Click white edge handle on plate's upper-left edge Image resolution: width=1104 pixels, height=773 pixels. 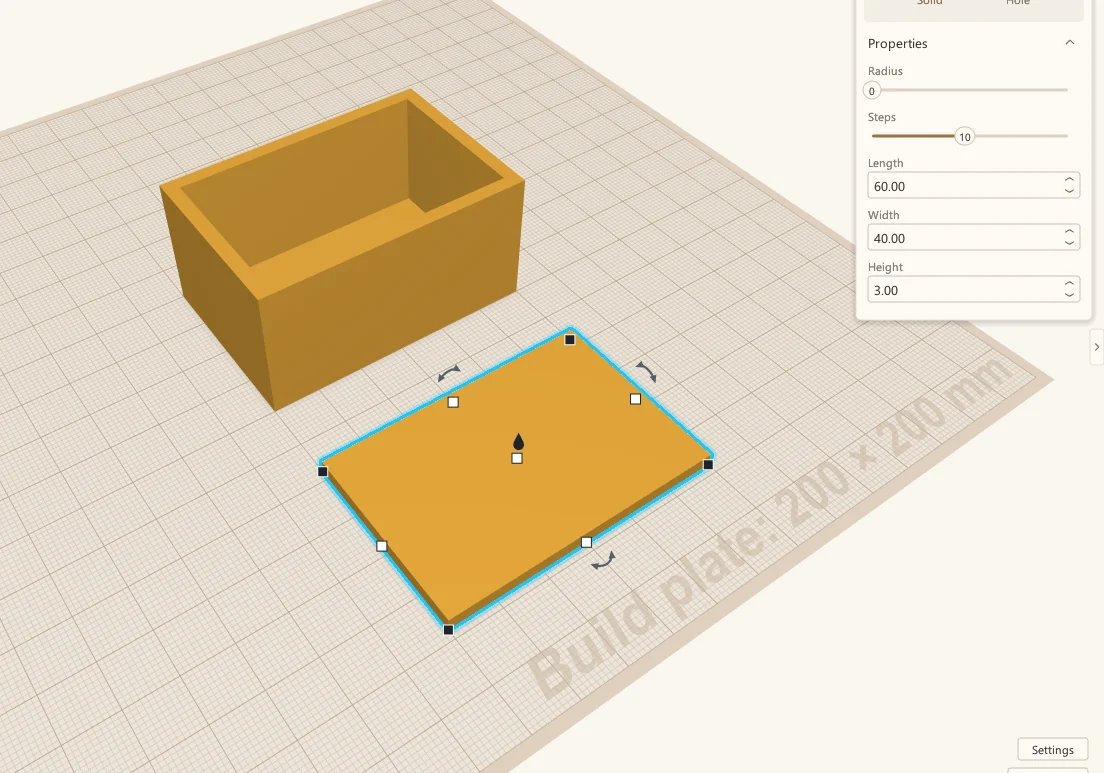pyautogui.click(x=453, y=402)
